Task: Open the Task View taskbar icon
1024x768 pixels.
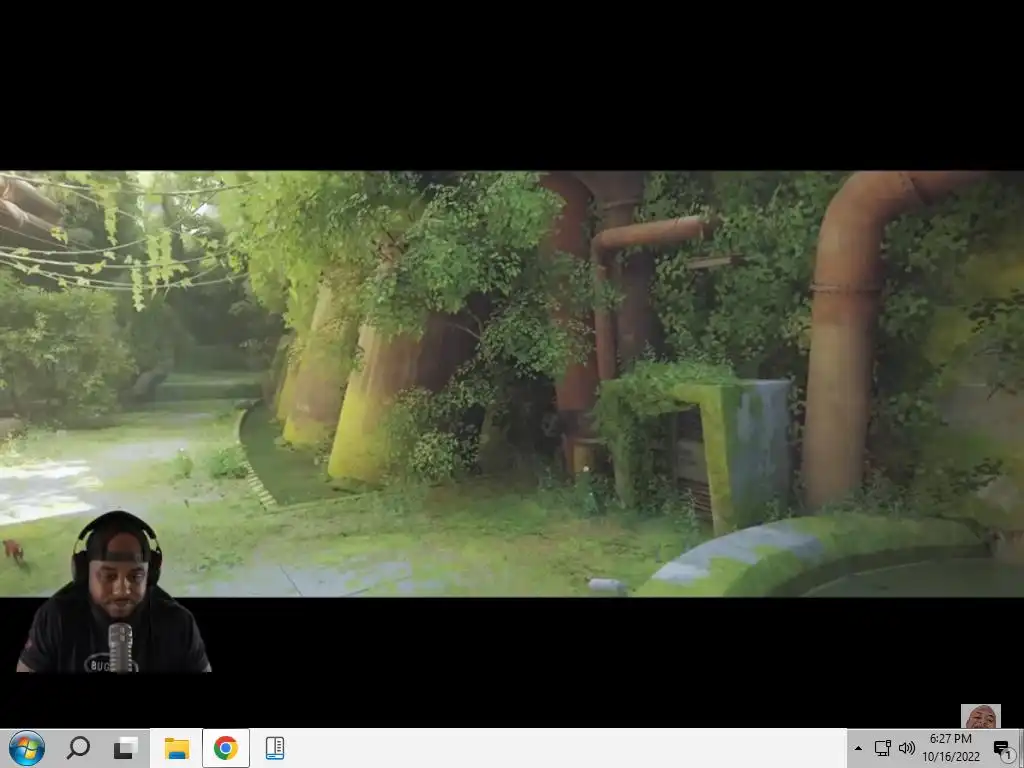Action: 125,748
